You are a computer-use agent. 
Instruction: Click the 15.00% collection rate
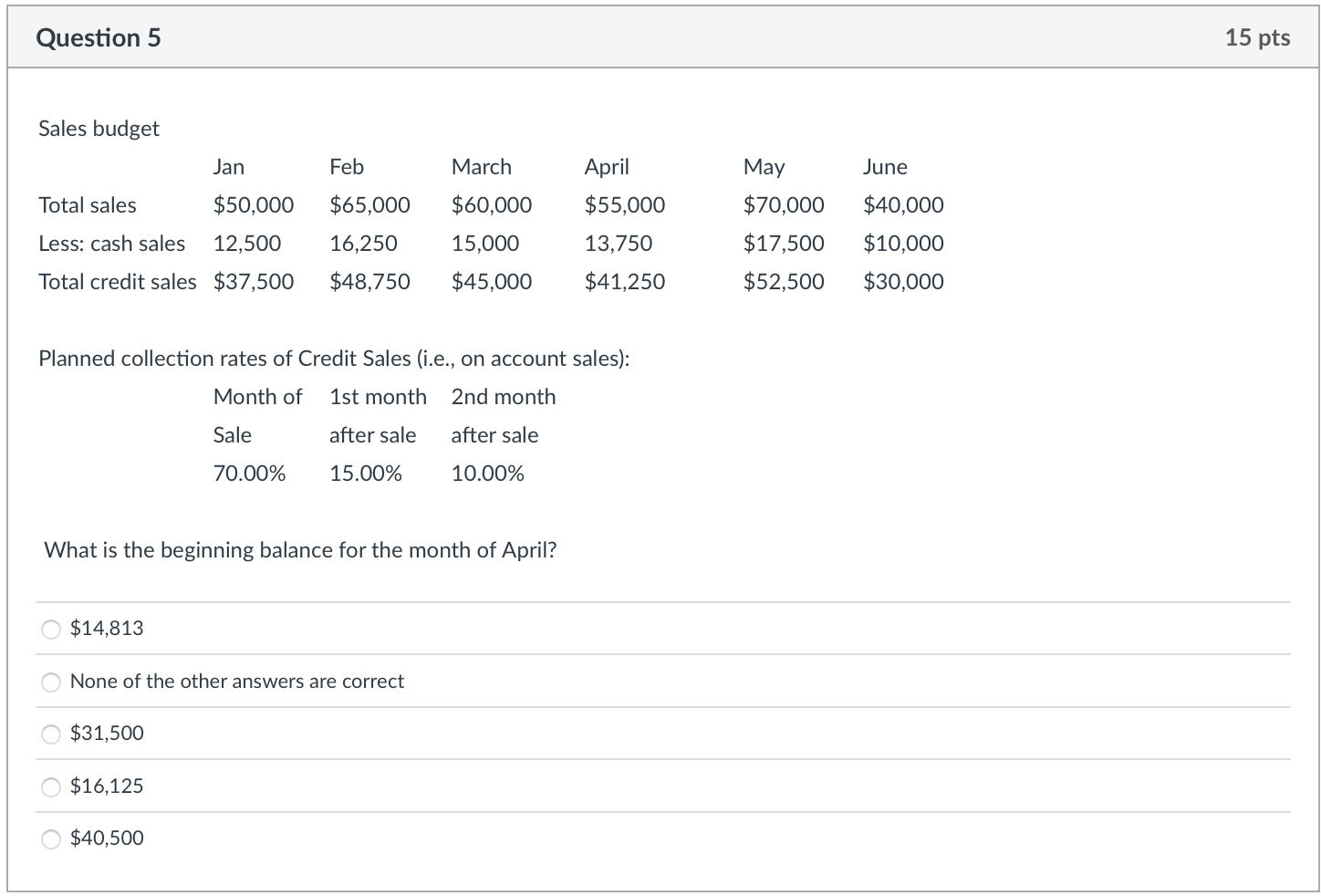(365, 474)
